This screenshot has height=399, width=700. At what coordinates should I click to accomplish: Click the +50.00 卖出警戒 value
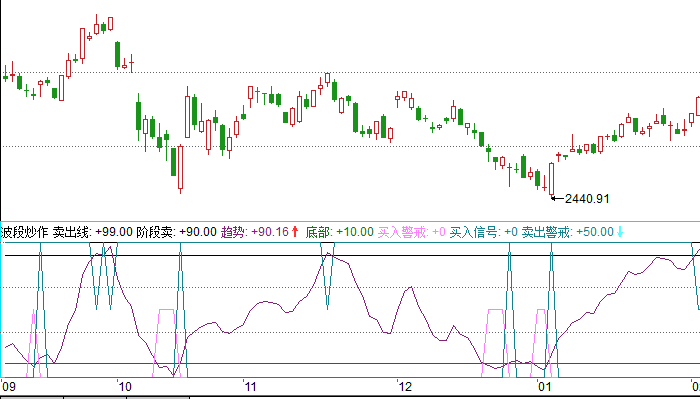point(595,232)
